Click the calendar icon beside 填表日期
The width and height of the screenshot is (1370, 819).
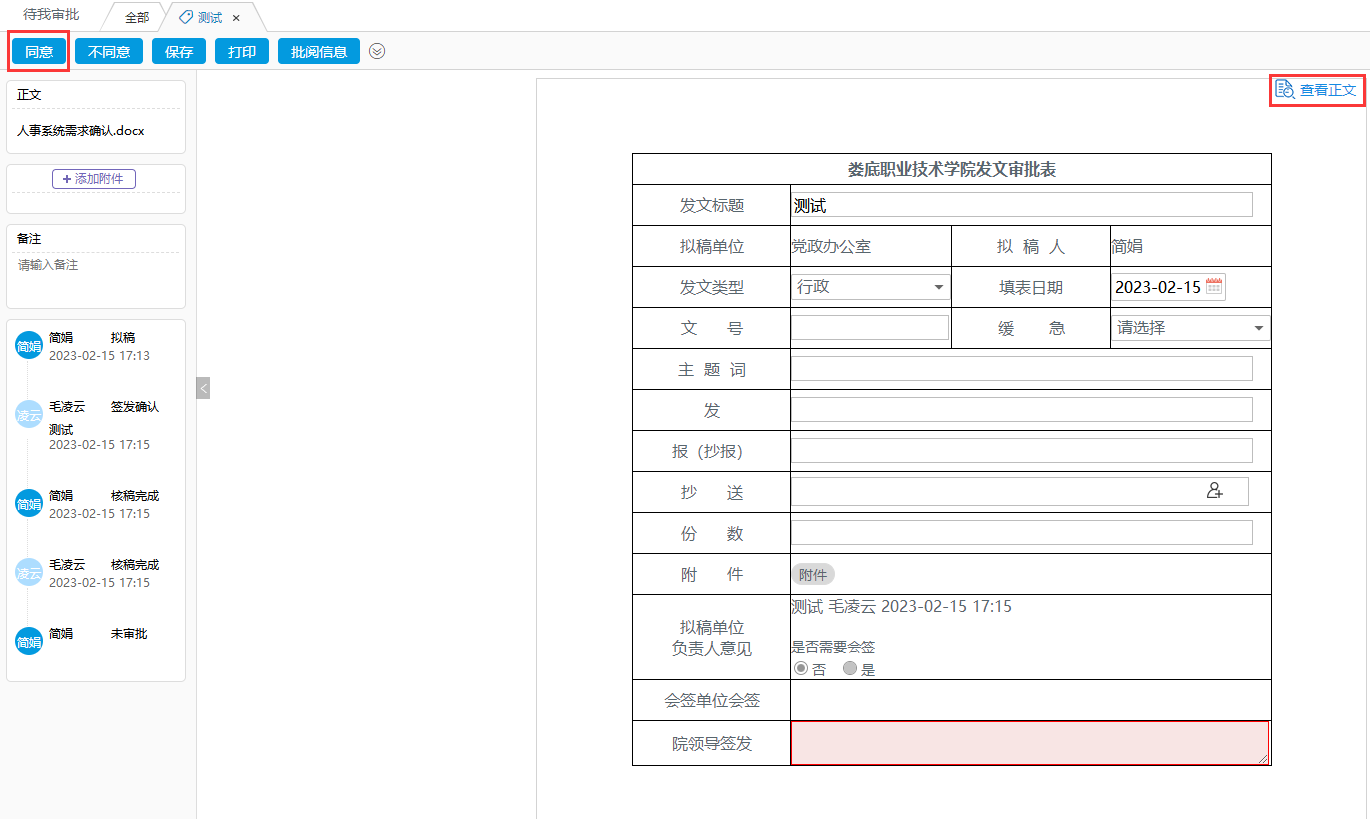click(x=1214, y=287)
